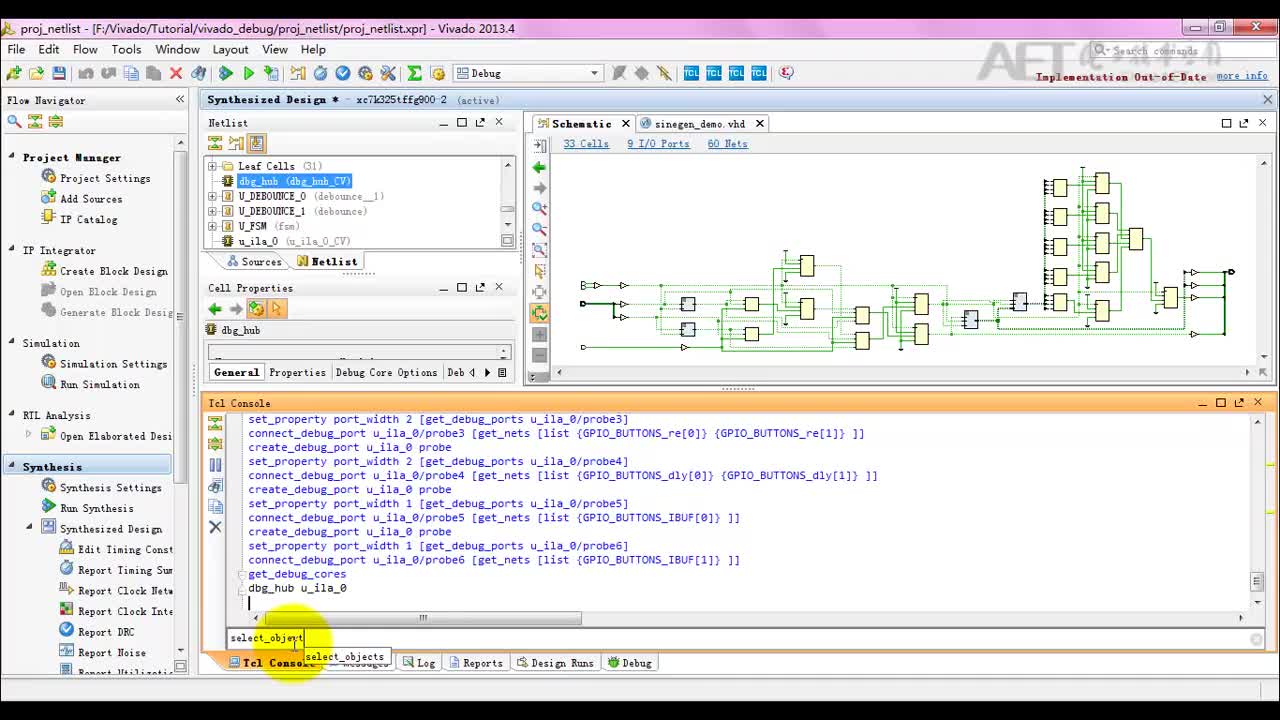This screenshot has height=720, width=1280.
Task: Expand the U_DEBOUNCE_1 tree node
Action: click(212, 211)
